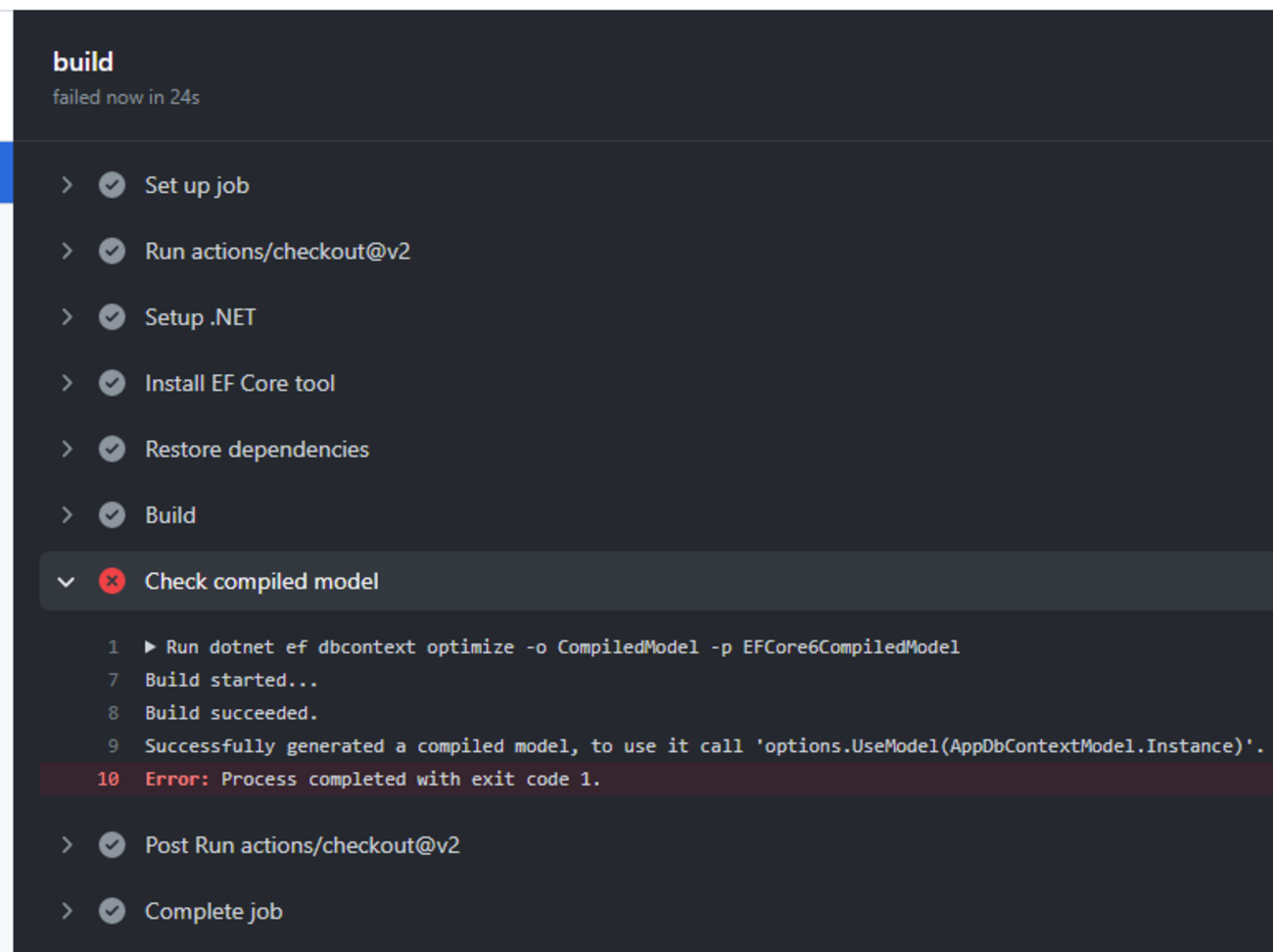Open the Build step label
Screen dimensions: 1273x952
click(x=170, y=515)
